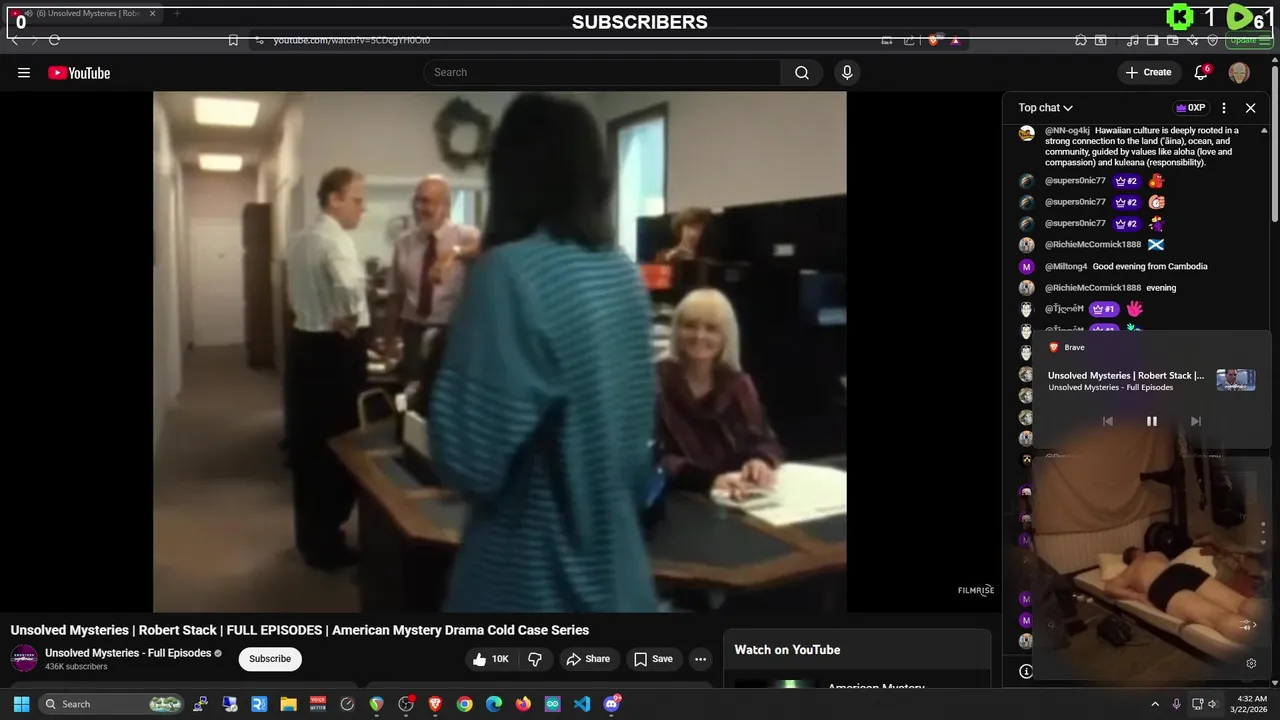This screenshot has width=1280, height=720.
Task: Expand the Top chat dropdown
Action: [x=1046, y=108]
